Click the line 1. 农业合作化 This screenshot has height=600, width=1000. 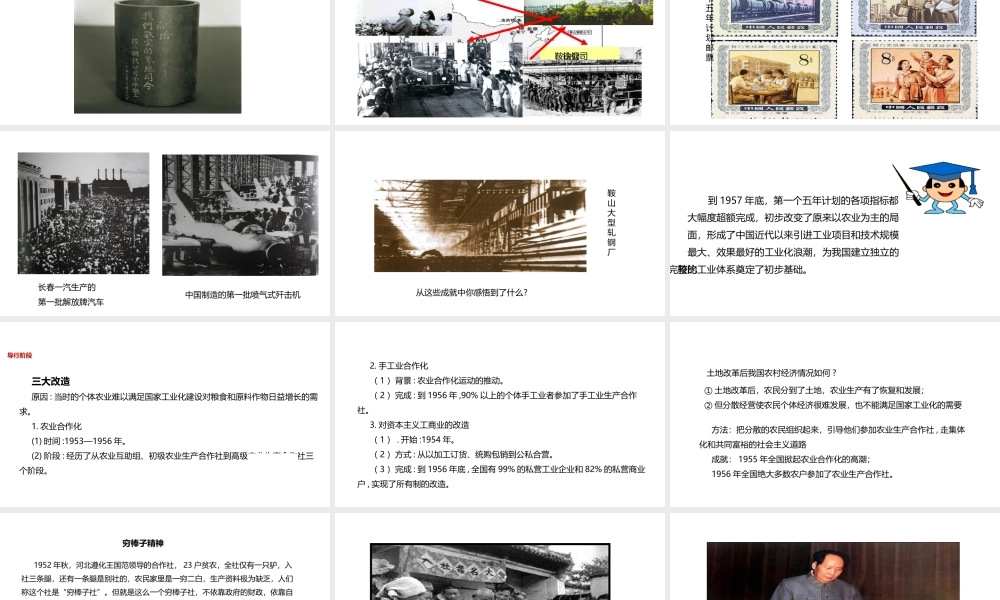tap(56, 426)
